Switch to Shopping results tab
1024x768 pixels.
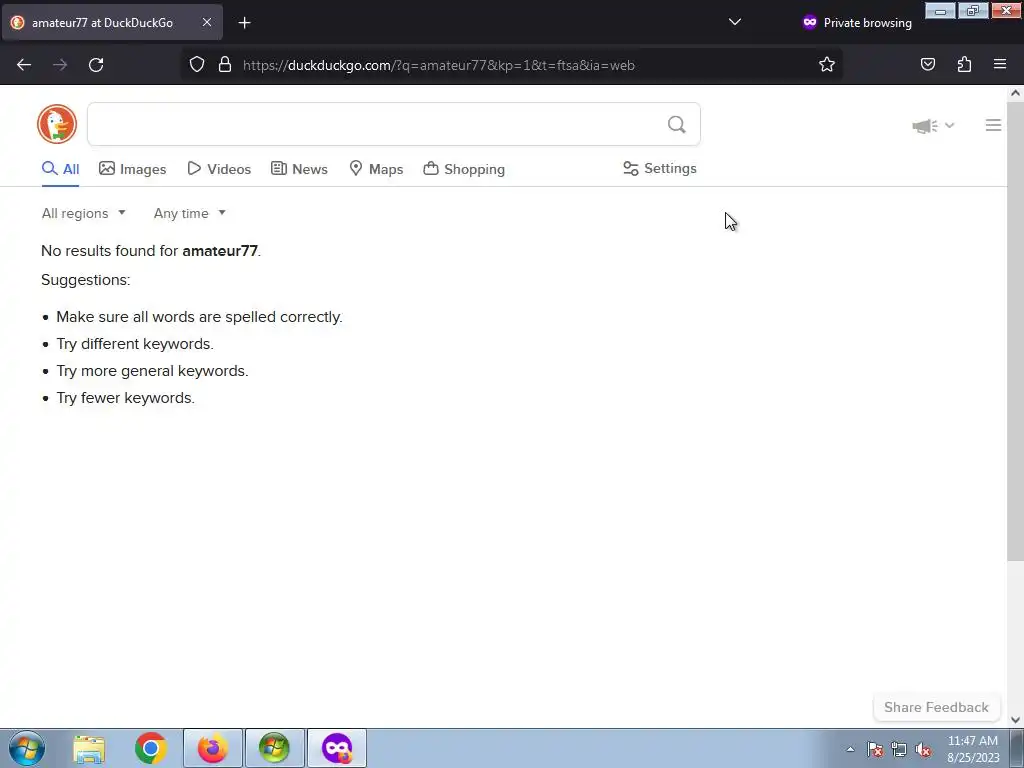click(x=464, y=169)
